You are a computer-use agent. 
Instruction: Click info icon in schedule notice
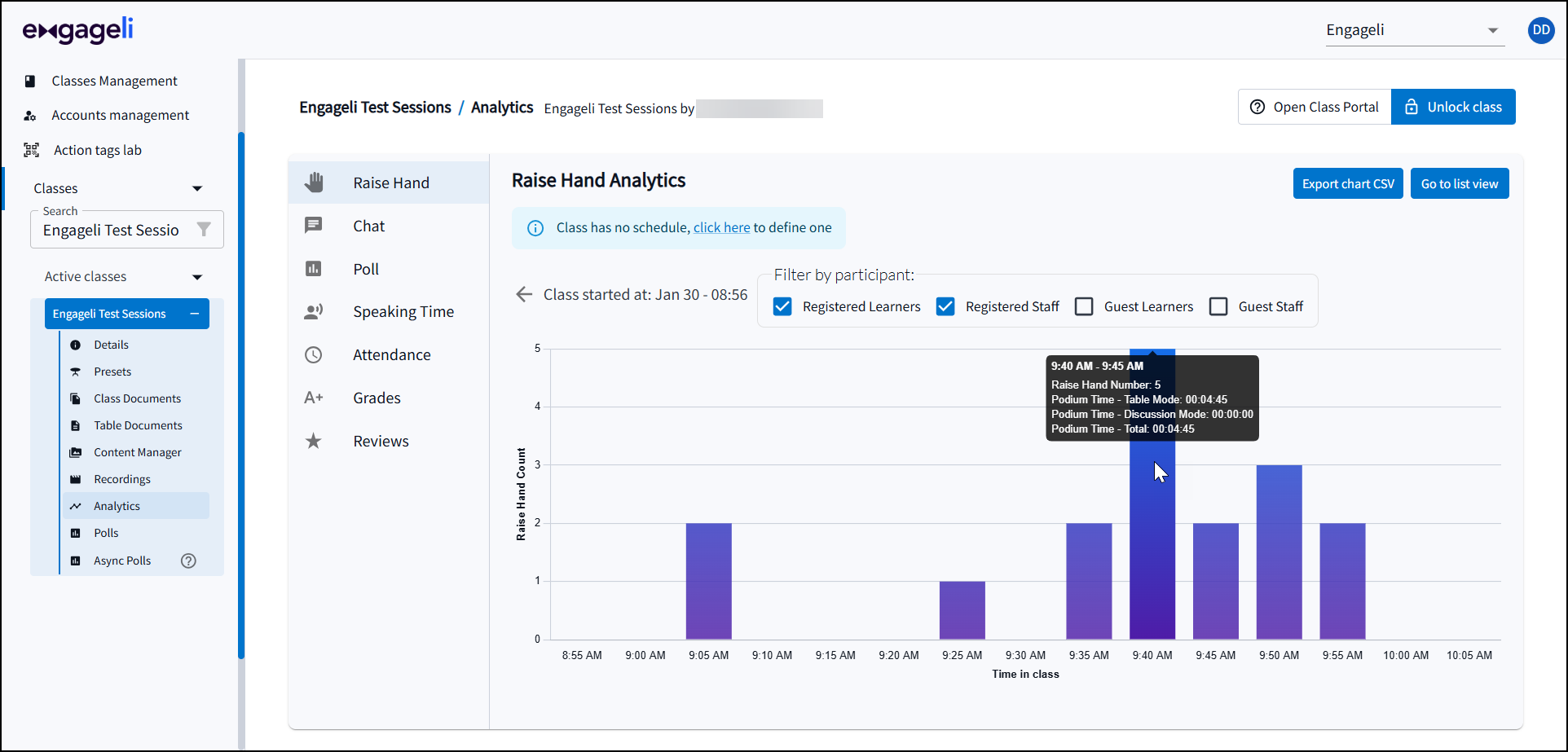point(535,228)
